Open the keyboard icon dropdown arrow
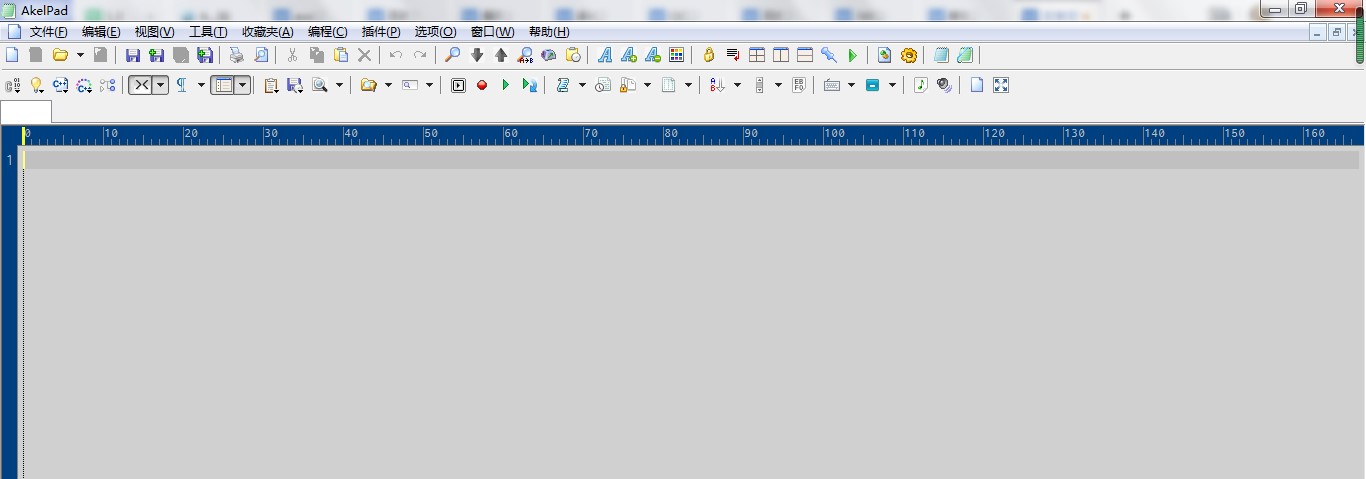 (851, 85)
